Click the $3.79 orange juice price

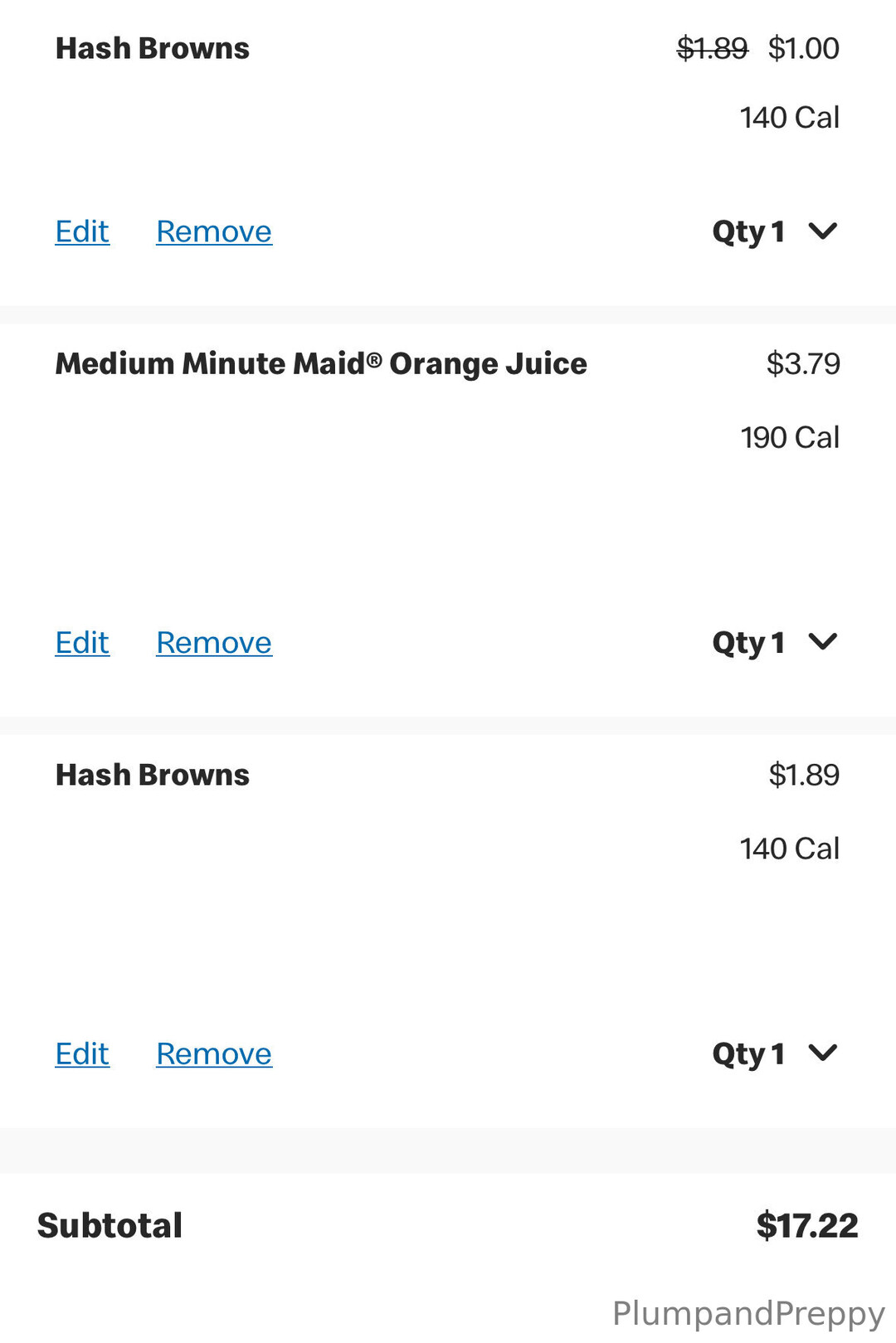[x=803, y=363]
